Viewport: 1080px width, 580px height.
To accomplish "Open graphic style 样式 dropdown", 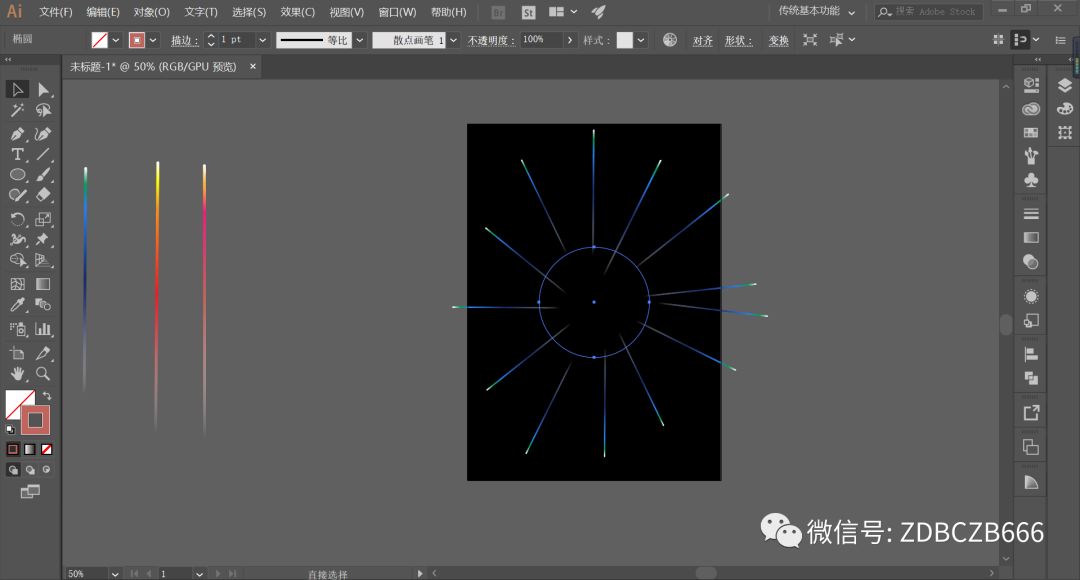I will (x=641, y=40).
